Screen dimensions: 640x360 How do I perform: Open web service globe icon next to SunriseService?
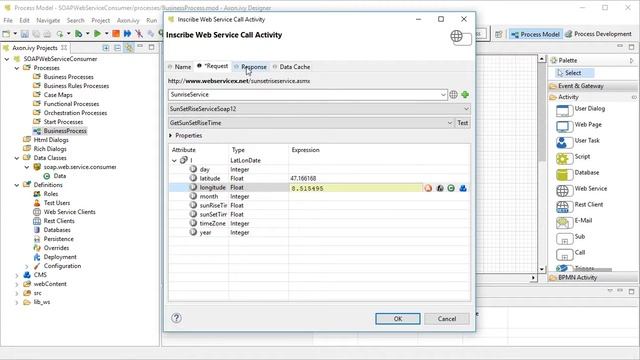point(453,95)
